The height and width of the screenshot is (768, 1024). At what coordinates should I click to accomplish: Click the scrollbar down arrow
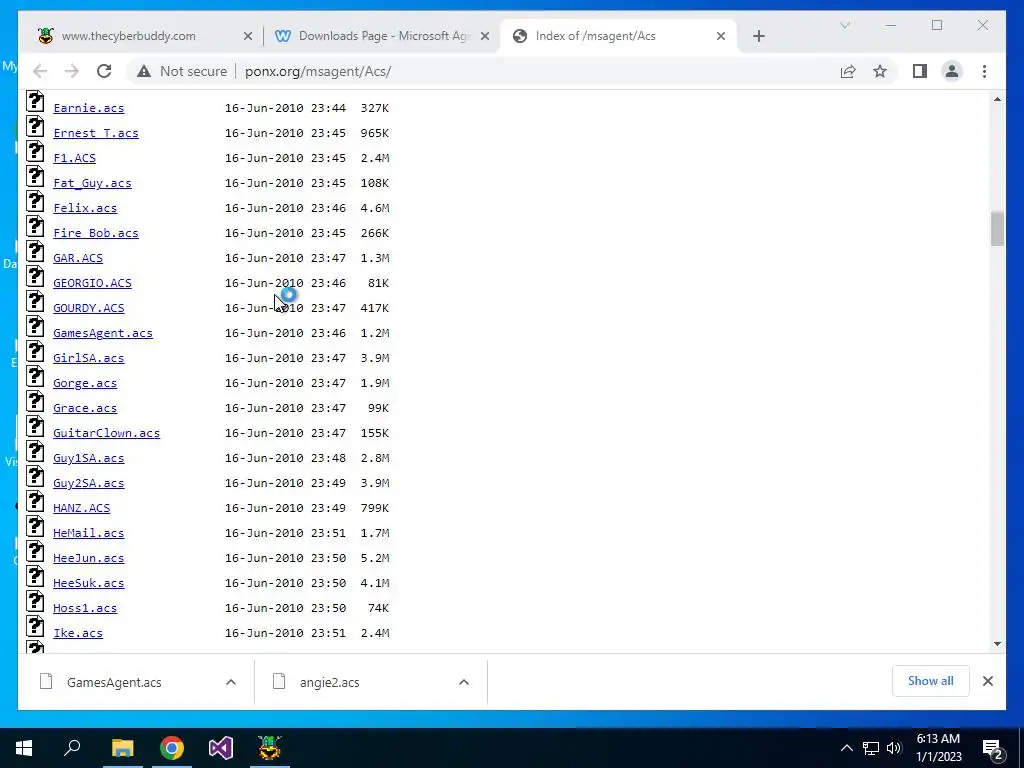pos(997,644)
